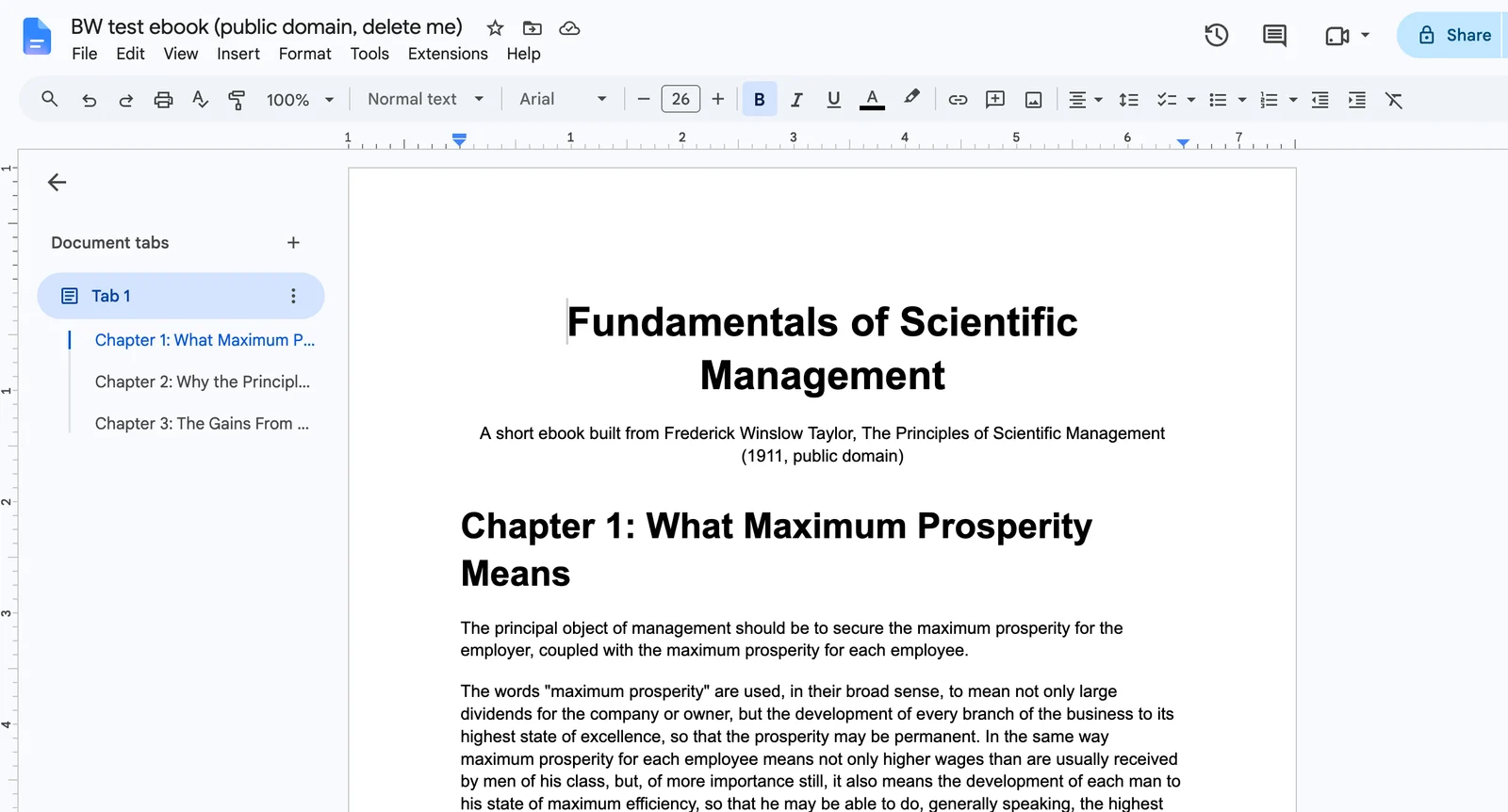The image size is (1508, 812).
Task: Increase indent
Action: point(1356,100)
